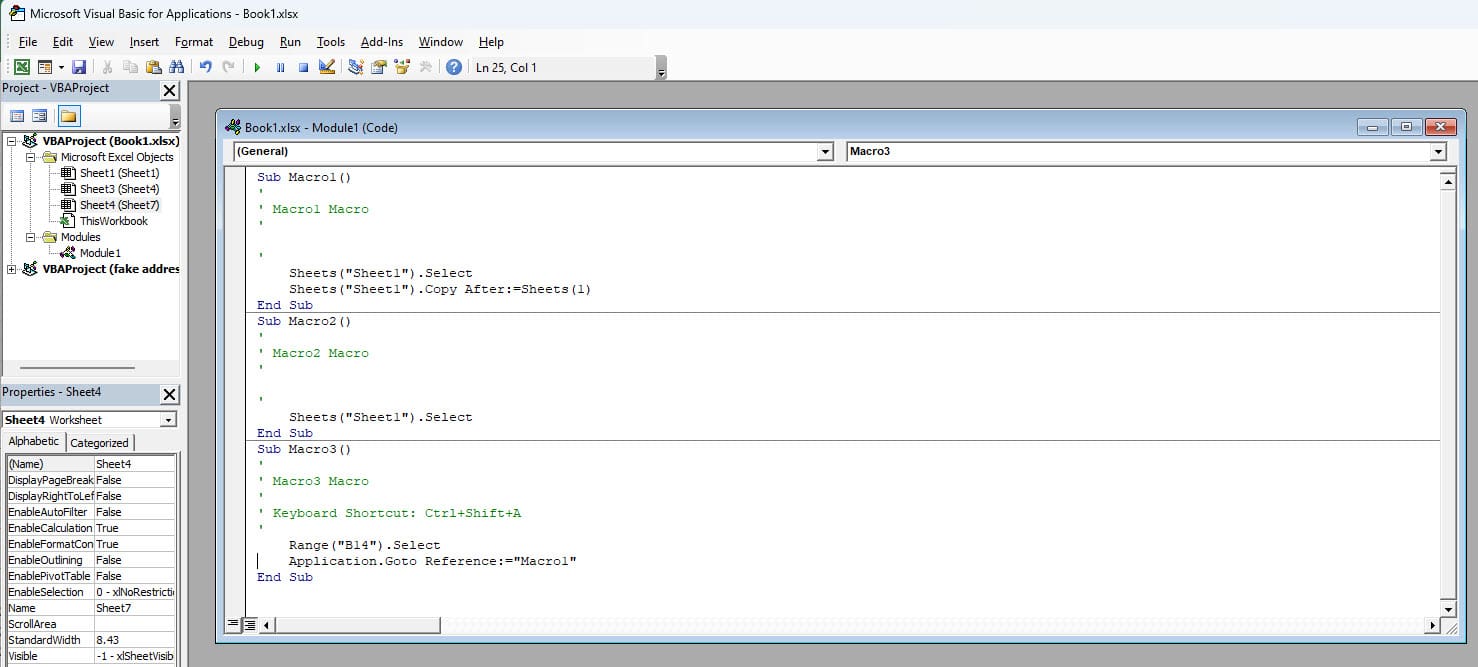Screen dimensions: 1478x667
Task: Open the File menu
Action: (28, 42)
